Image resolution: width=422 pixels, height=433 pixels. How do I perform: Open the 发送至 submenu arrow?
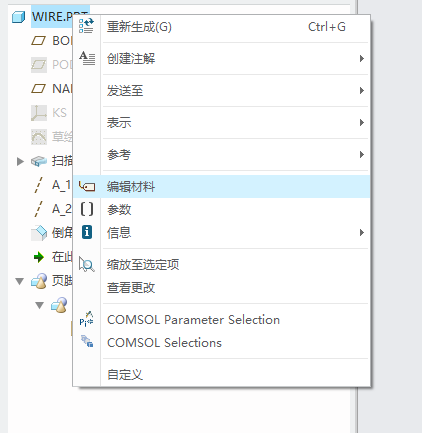[x=362, y=90]
